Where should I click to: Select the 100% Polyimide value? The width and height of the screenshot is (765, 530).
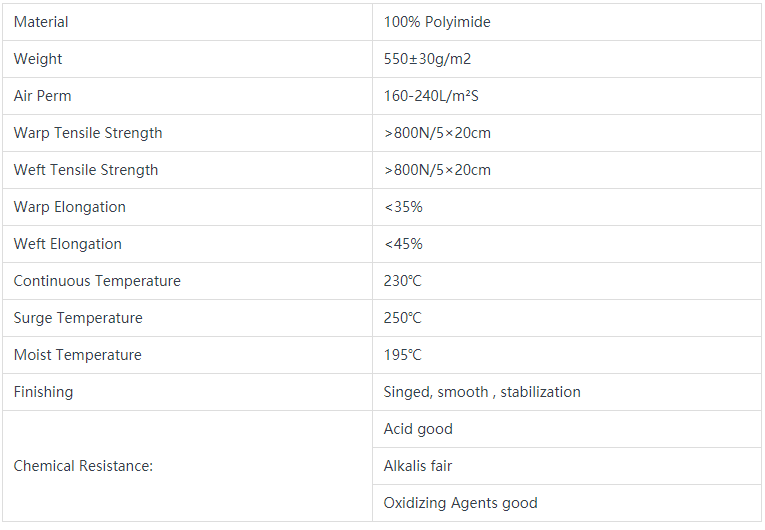(x=437, y=22)
